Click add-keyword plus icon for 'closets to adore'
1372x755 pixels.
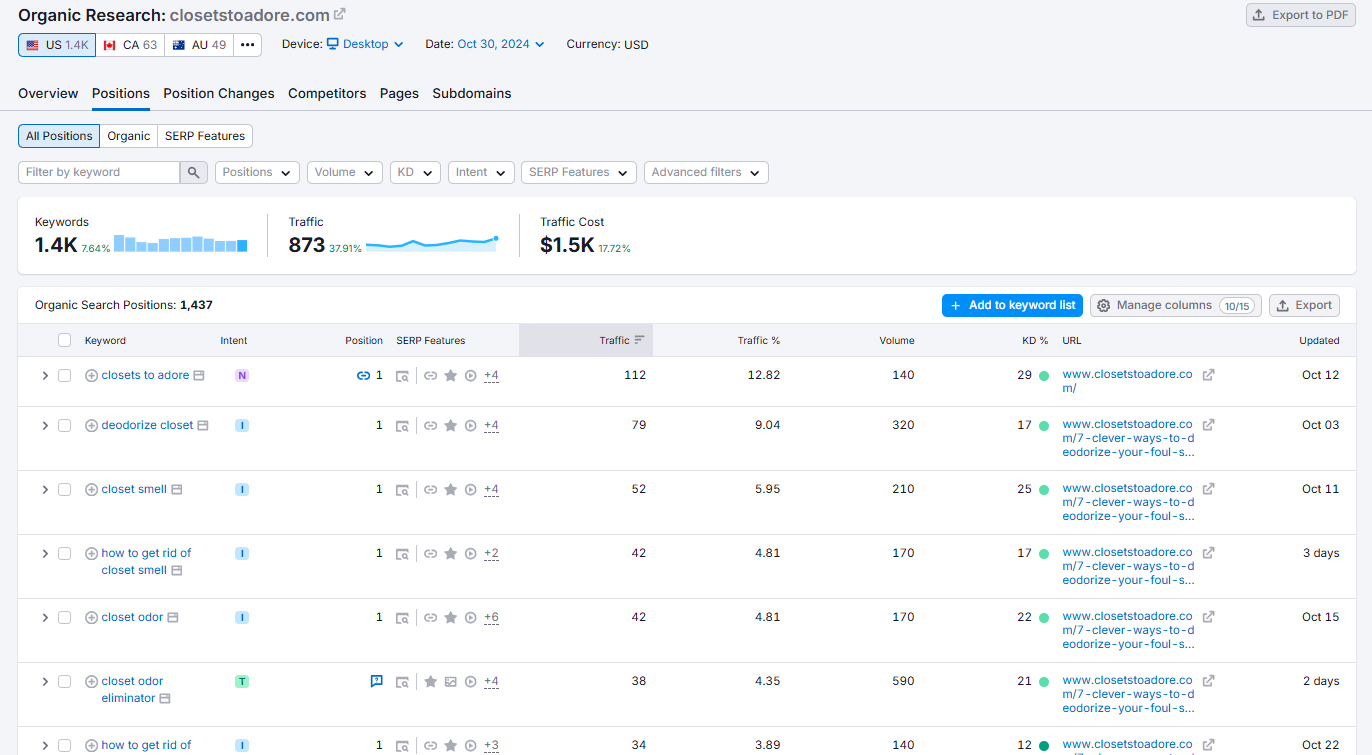tap(91, 375)
